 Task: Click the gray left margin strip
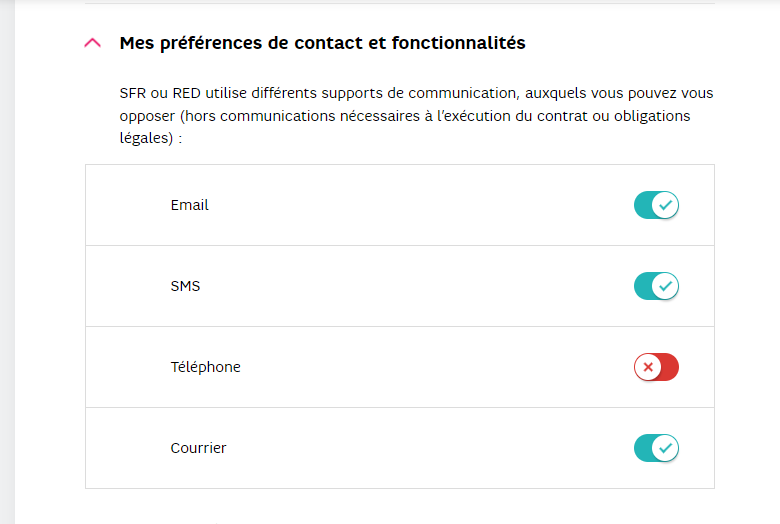(x=7, y=260)
